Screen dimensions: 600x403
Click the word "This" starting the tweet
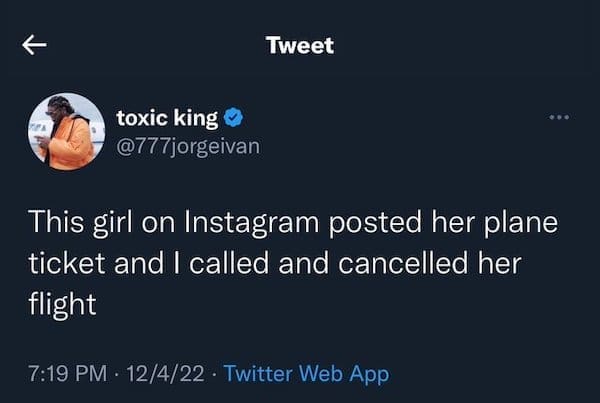coord(55,221)
